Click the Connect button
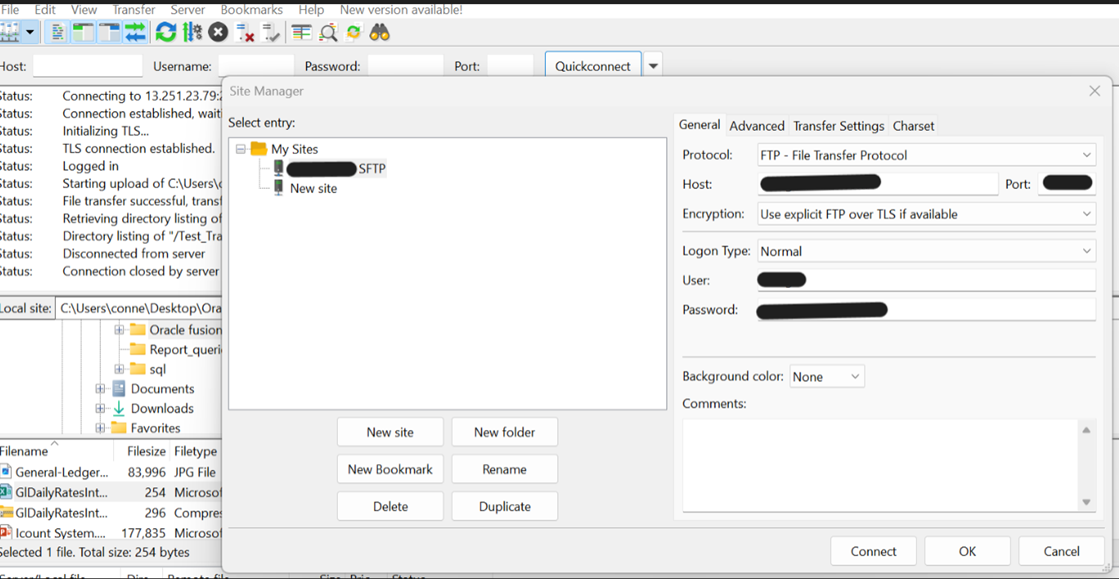 874,551
